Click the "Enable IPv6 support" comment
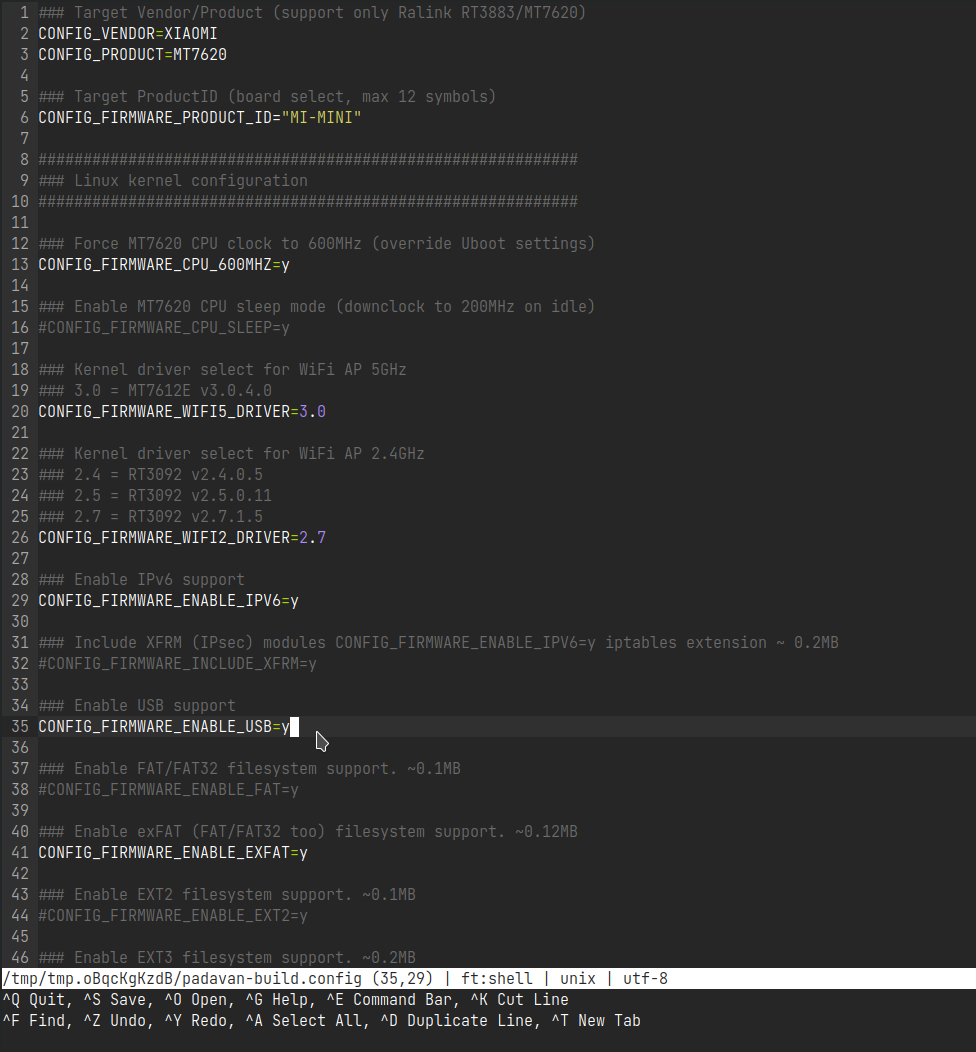The width and height of the screenshot is (976, 1052). (142, 580)
